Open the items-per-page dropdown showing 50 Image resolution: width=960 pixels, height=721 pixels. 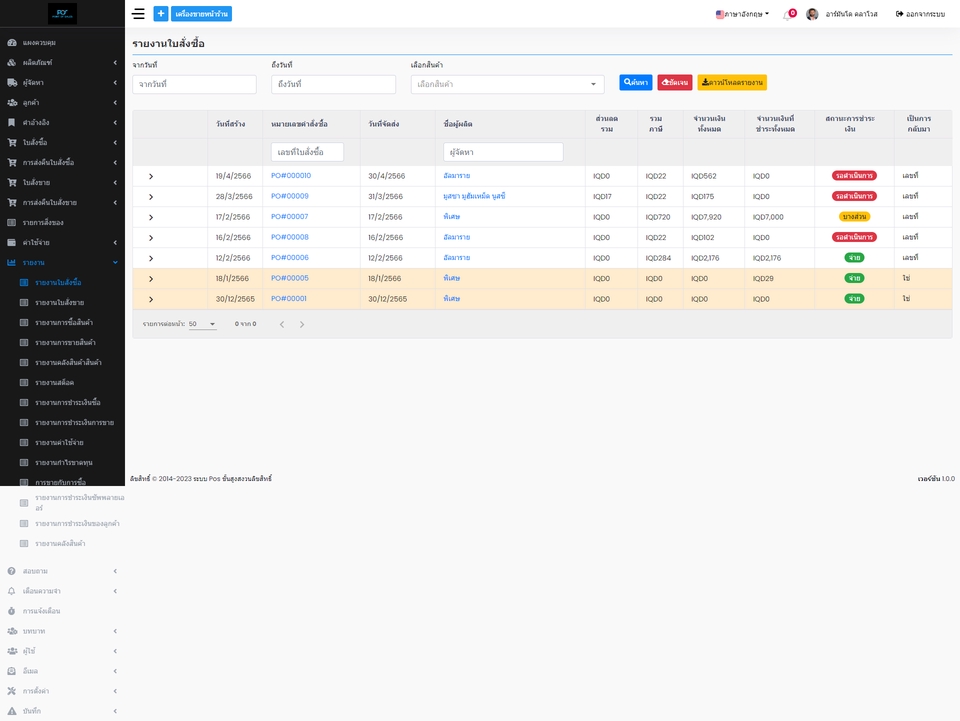pos(202,324)
